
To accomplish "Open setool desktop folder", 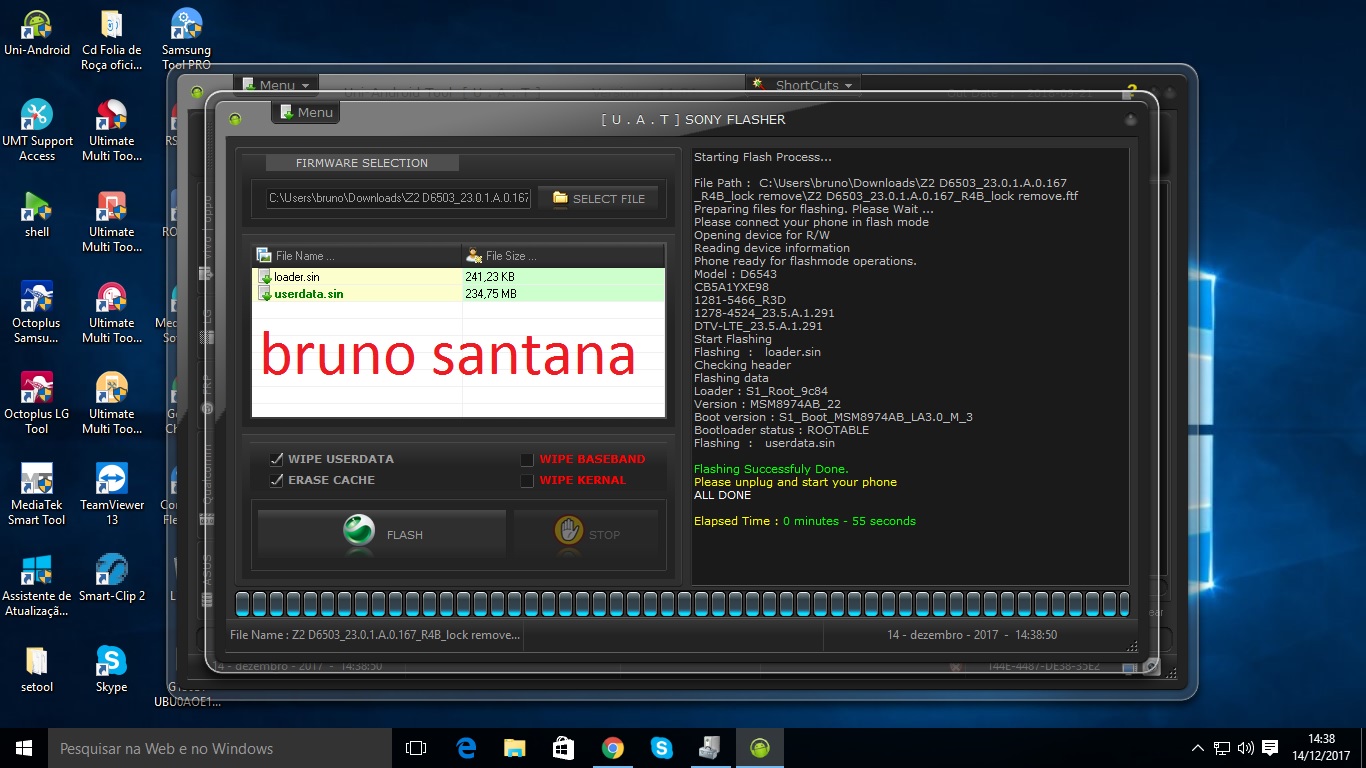I will point(37,669).
